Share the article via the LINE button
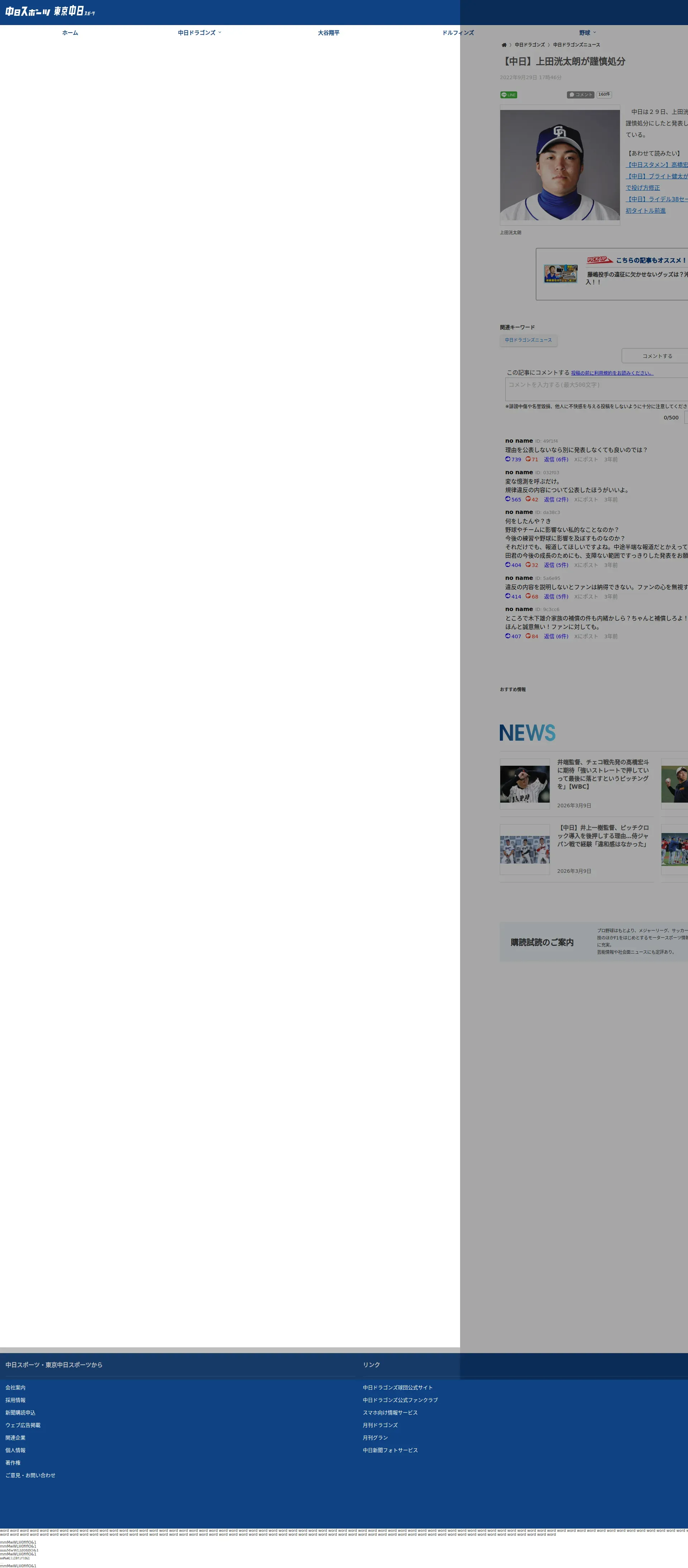This screenshot has width=688, height=1568. click(508, 95)
